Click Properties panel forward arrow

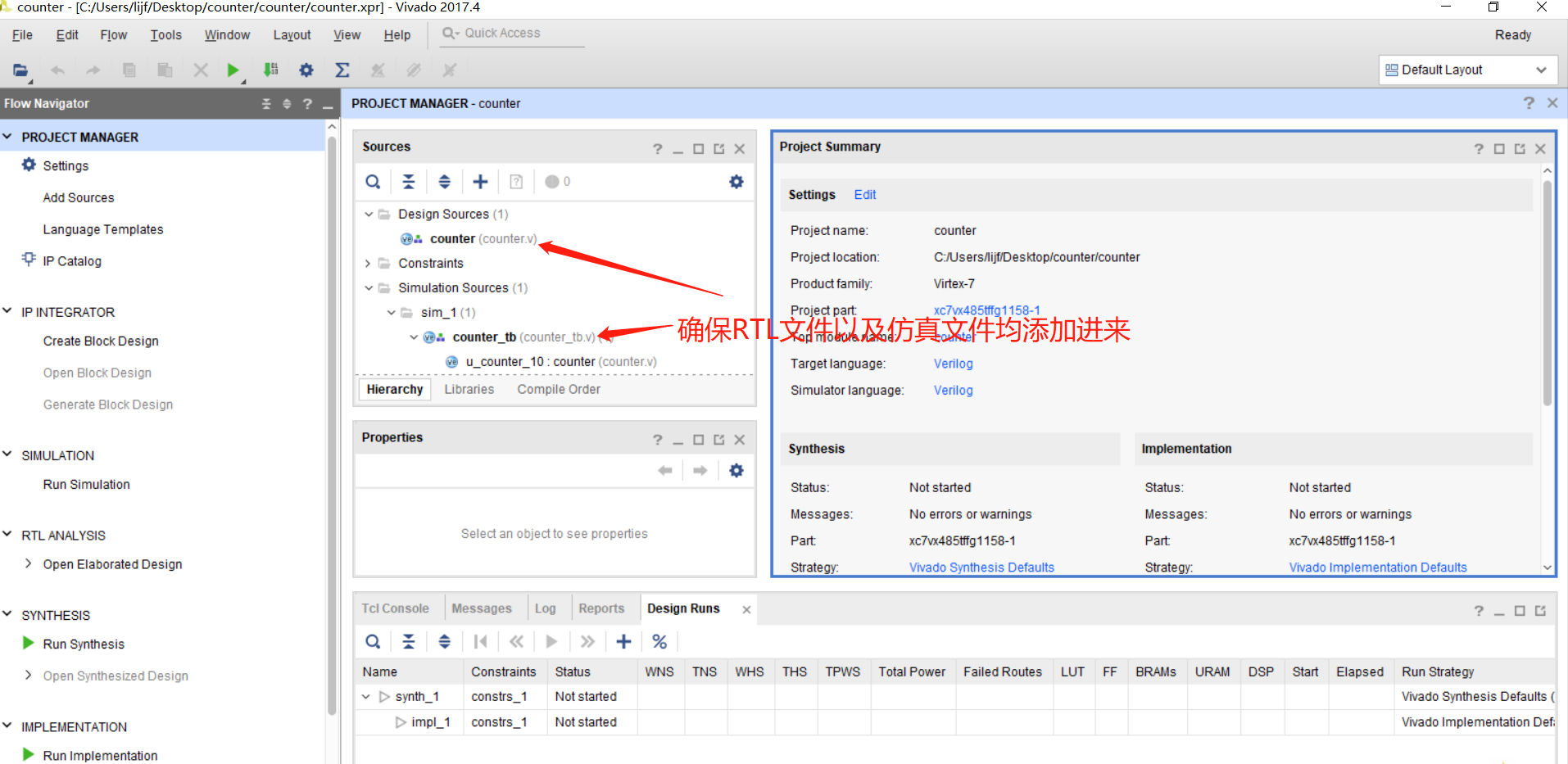click(x=700, y=471)
